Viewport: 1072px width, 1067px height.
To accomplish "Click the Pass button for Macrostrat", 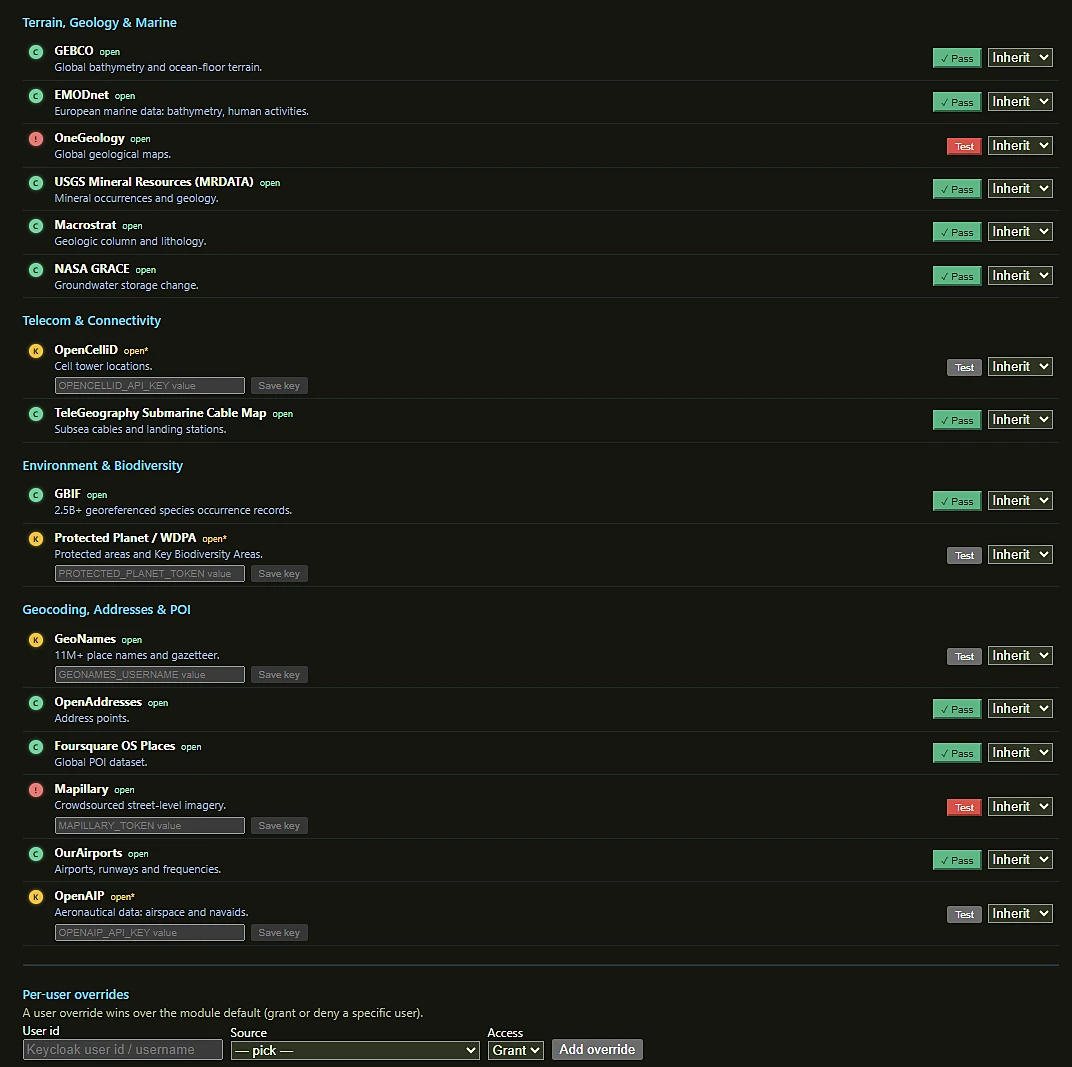I will (957, 232).
